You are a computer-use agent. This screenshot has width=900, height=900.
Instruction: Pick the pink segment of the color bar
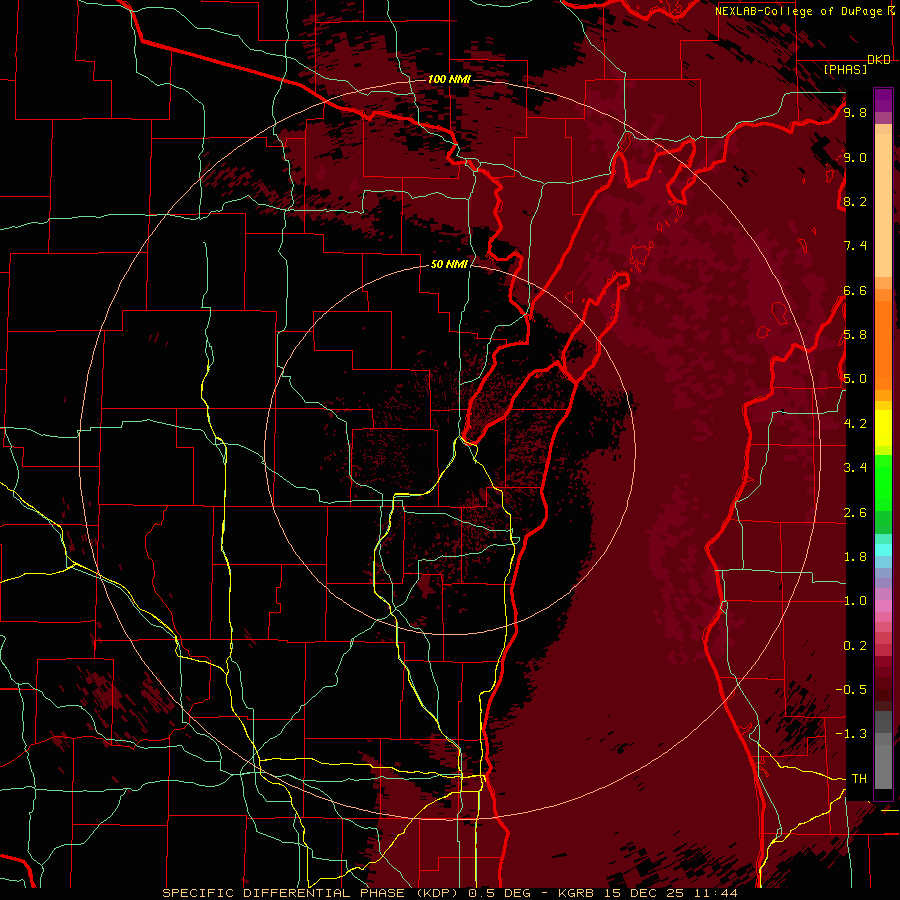pyautogui.click(x=883, y=606)
